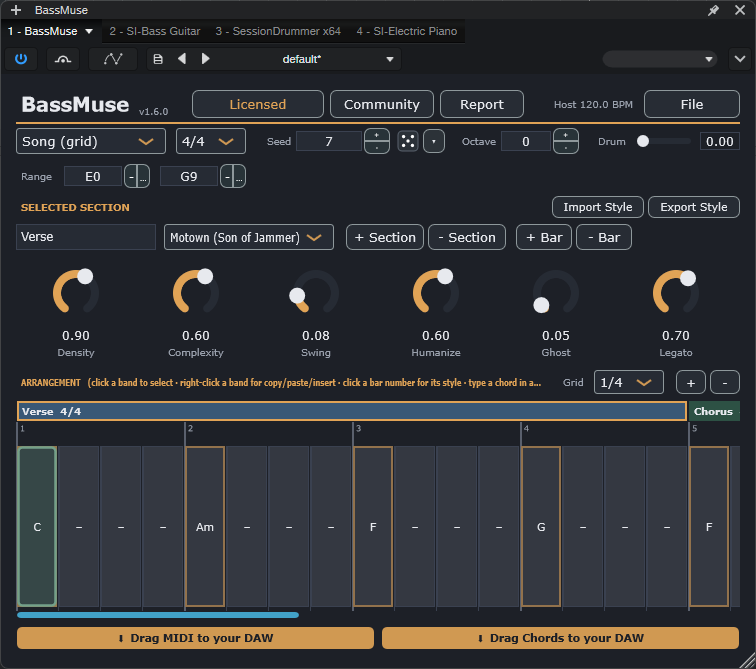Click the Ghost knob
This screenshot has height=669, width=756.
coord(555,293)
